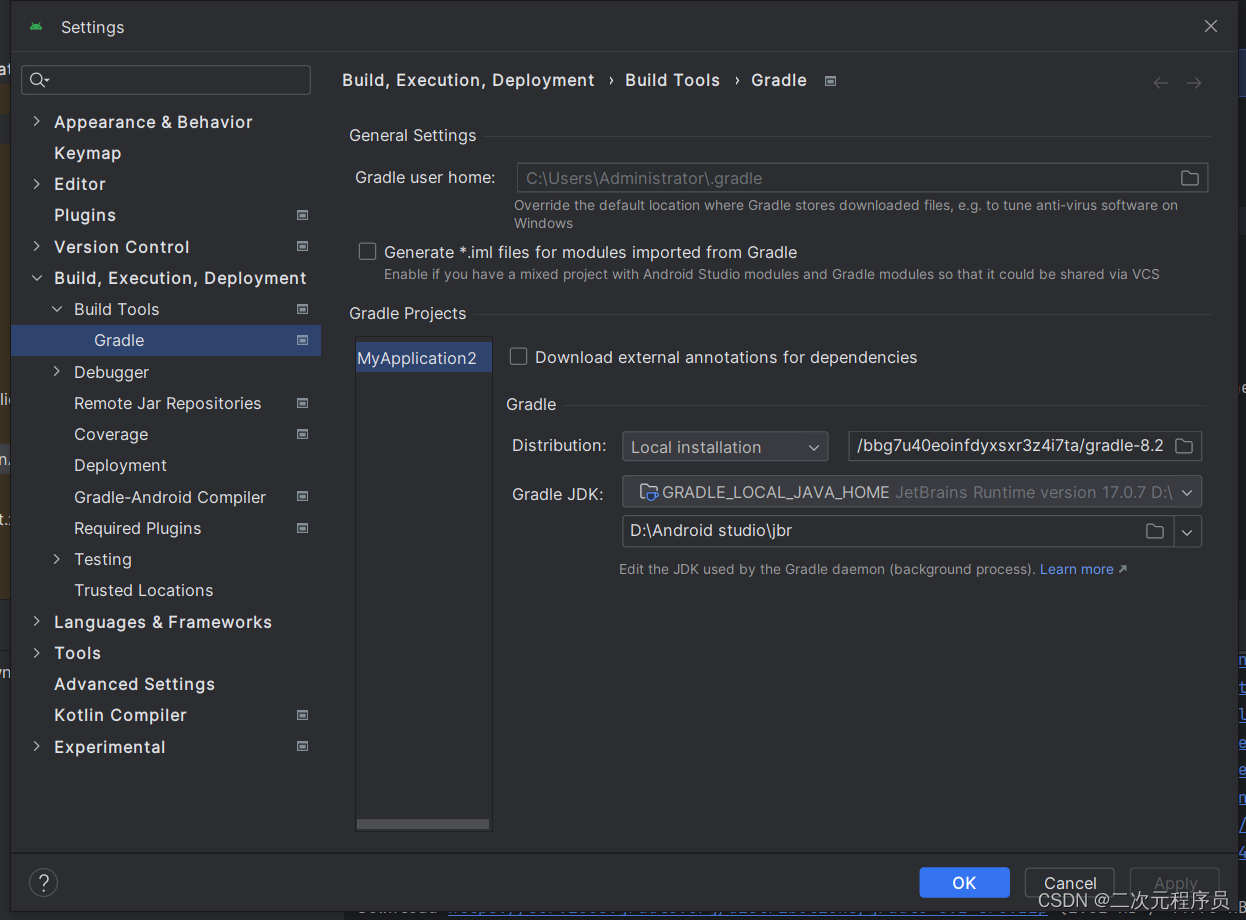Click the Android Studio logo in title bar
Image resolution: width=1246 pixels, height=920 pixels.
point(36,27)
